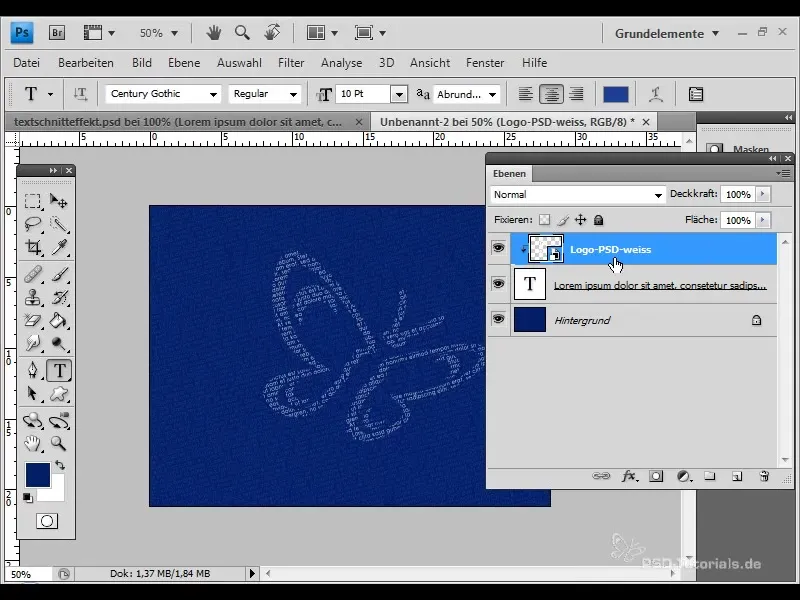Select the Lasso tool
Viewport: 800px width, 600px height.
point(33,224)
